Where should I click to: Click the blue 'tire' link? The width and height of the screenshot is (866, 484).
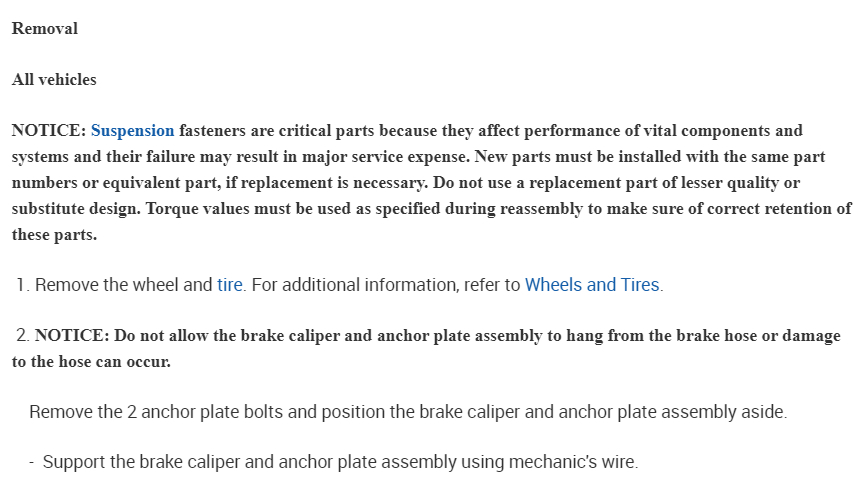click(x=230, y=285)
